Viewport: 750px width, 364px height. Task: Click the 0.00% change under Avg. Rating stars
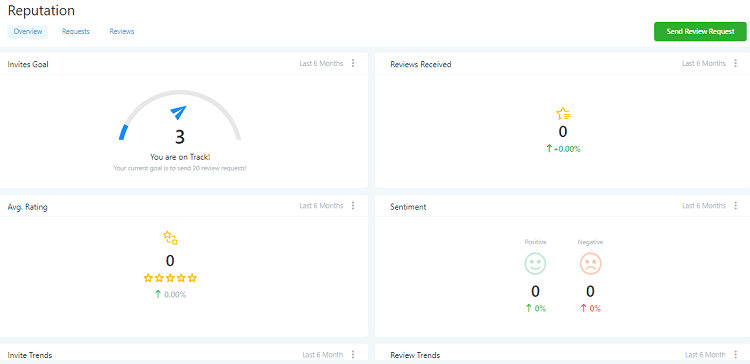coord(175,295)
